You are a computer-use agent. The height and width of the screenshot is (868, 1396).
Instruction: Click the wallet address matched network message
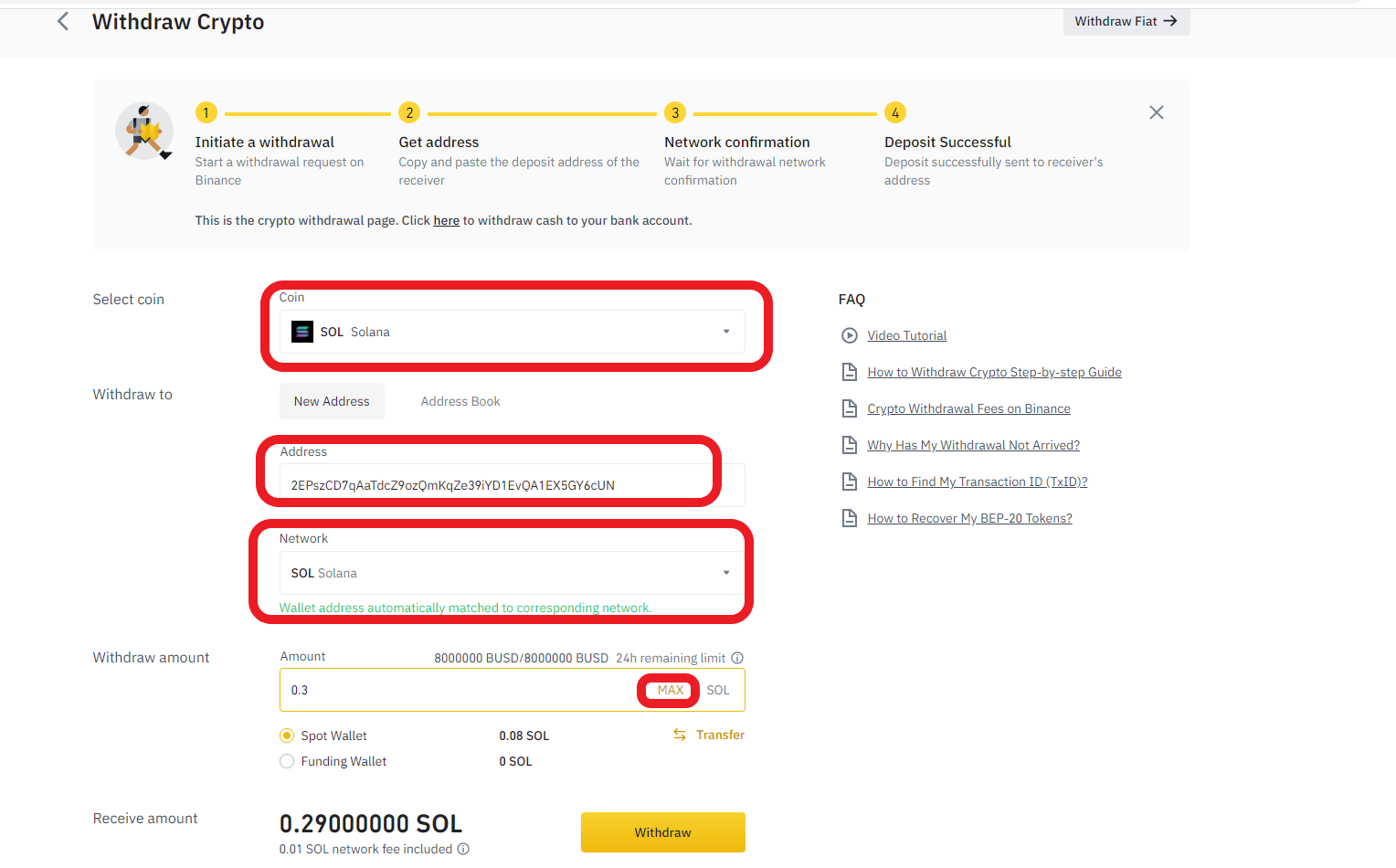pyautogui.click(x=465, y=608)
